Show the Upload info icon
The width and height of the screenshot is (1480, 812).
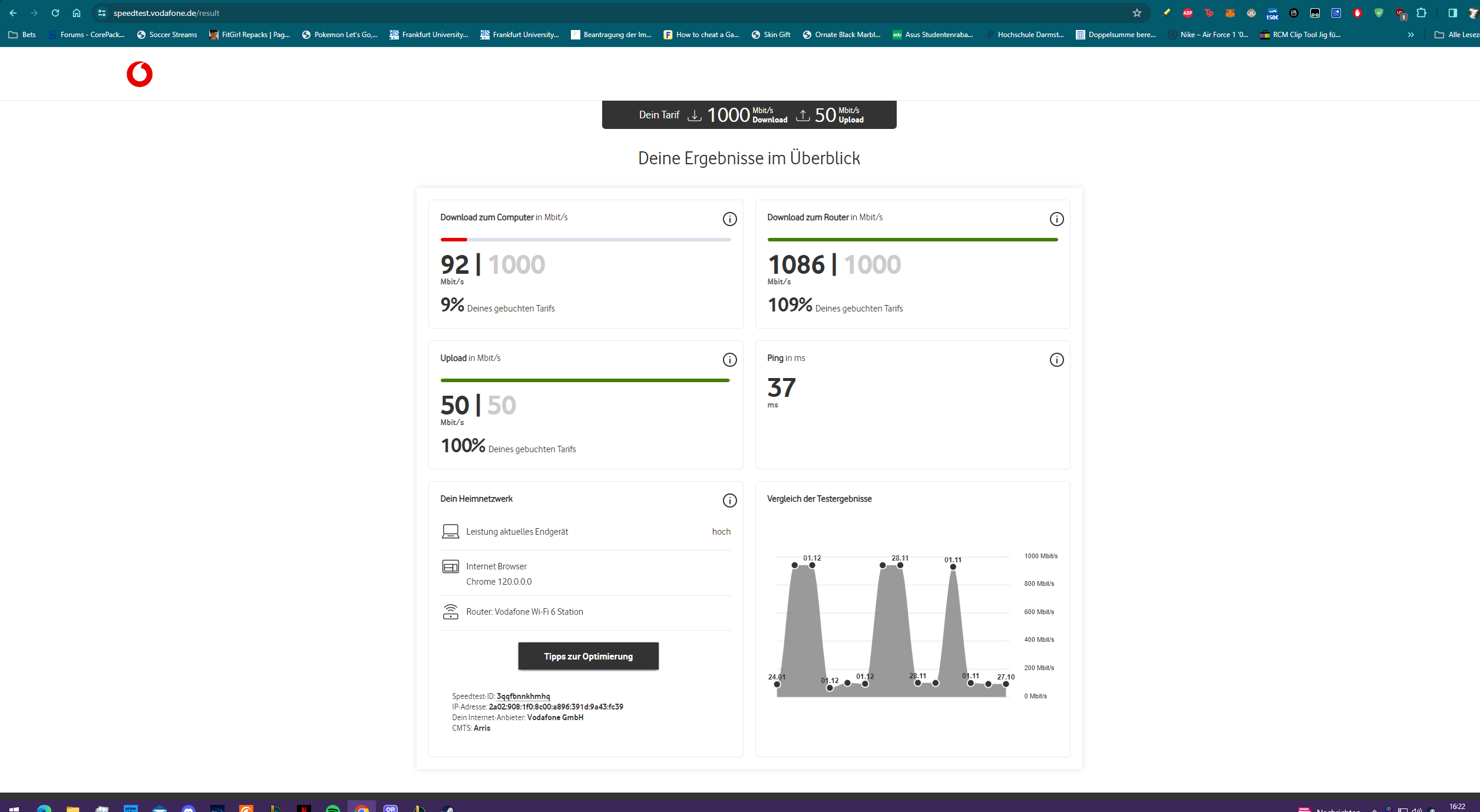pyautogui.click(x=729, y=360)
